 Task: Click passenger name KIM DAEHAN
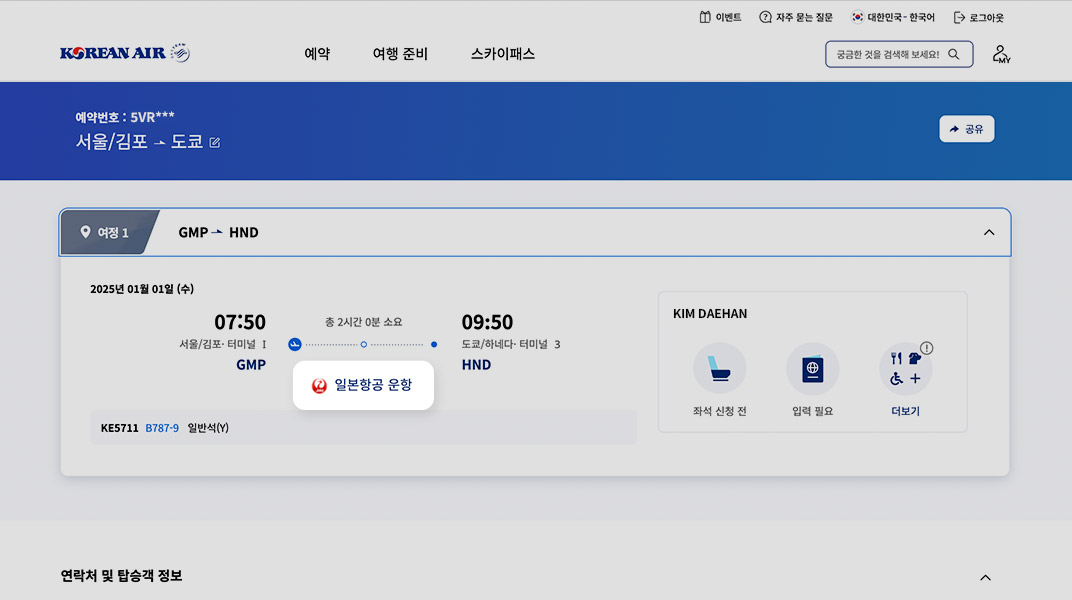click(x=710, y=314)
